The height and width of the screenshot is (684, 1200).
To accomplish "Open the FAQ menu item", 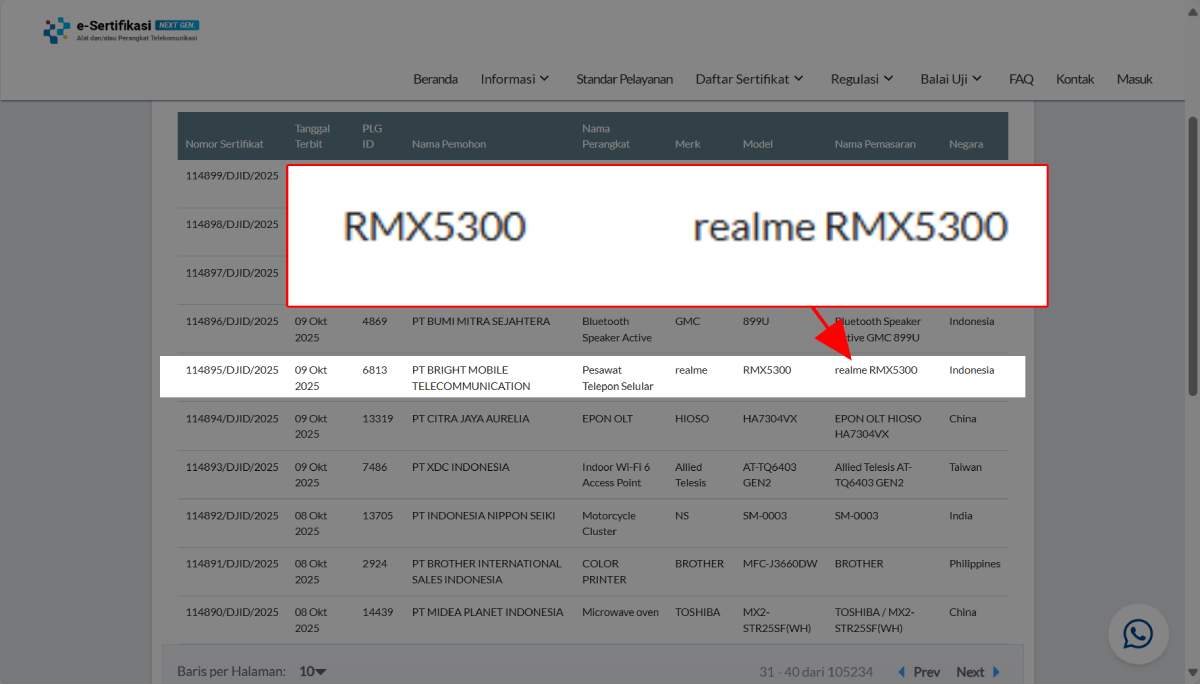I will point(1021,79).
